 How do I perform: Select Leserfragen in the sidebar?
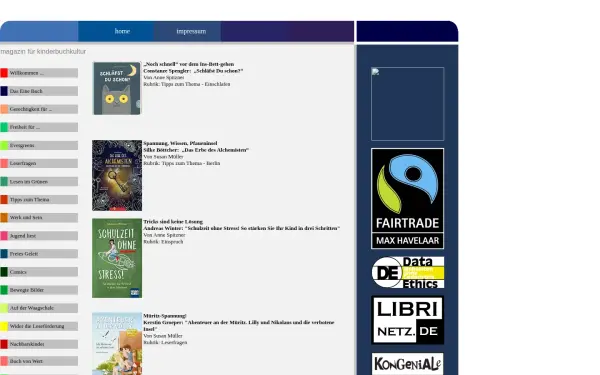pyautogui.click(x=39, y=163)
